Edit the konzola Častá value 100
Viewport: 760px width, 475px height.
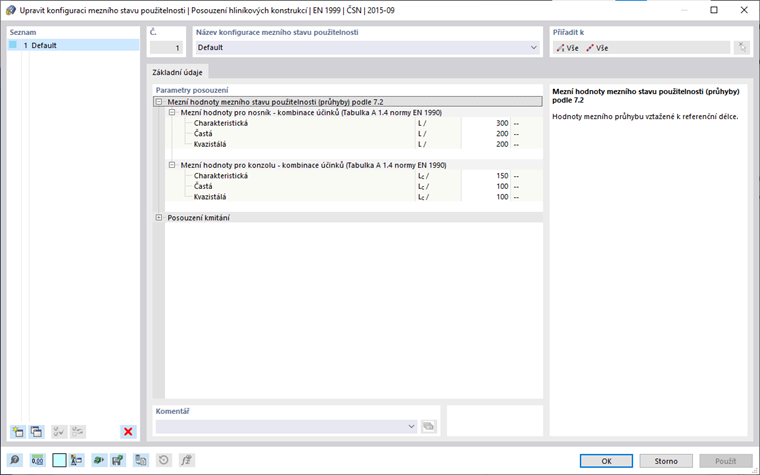(486, 187)
